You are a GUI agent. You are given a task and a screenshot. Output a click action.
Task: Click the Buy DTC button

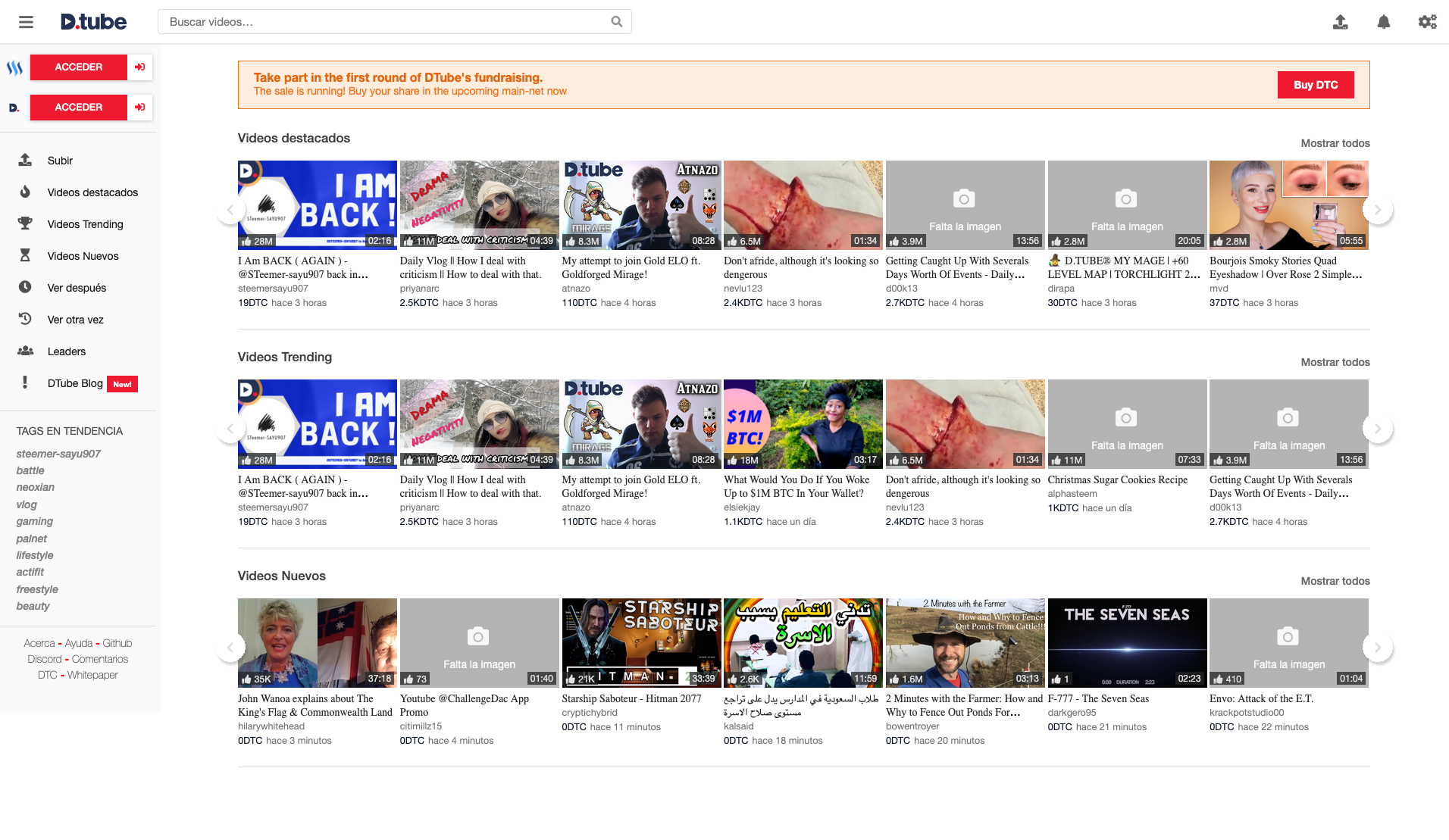tap(1315, 85)
